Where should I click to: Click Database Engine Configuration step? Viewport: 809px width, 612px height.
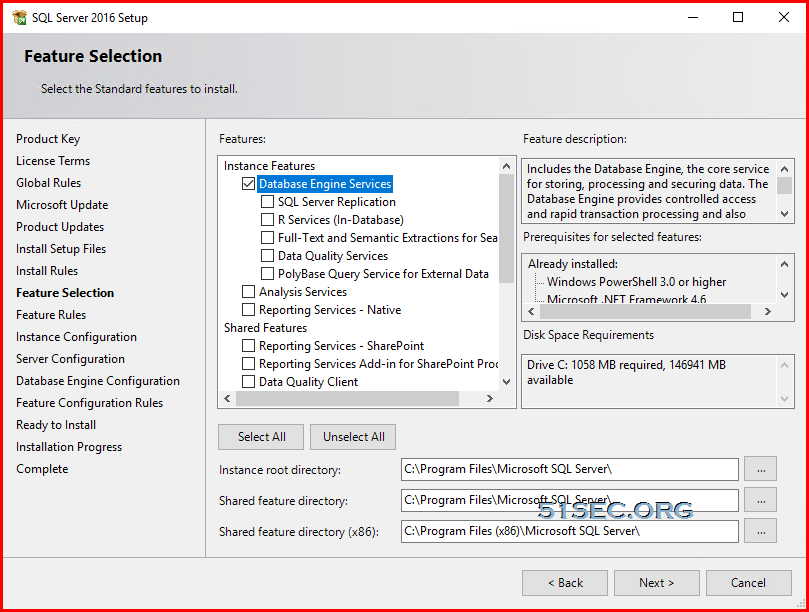click(98, 381)
